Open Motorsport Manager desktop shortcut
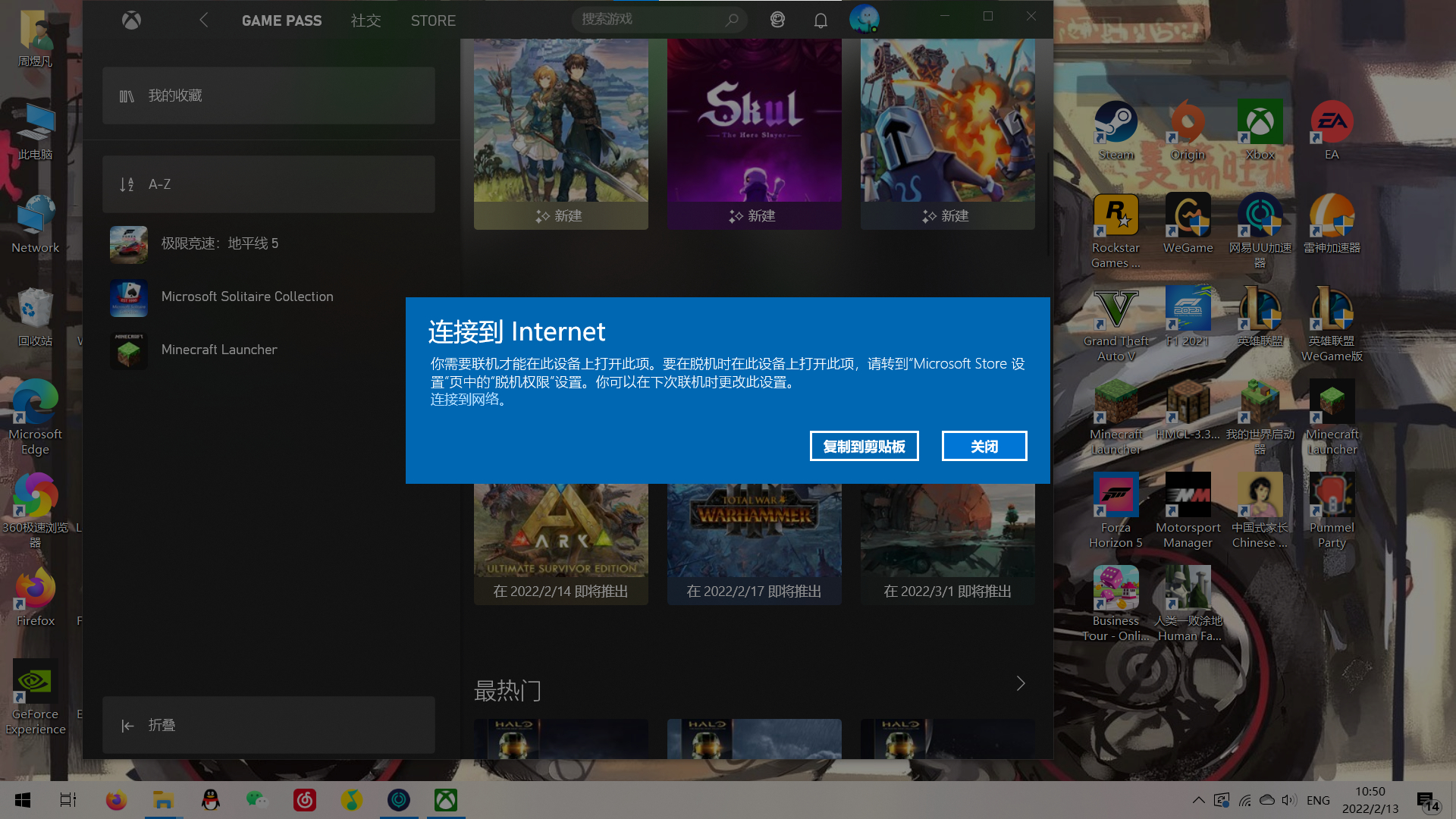Screen dimensions: 1456x819 (x=1188, y=511)
